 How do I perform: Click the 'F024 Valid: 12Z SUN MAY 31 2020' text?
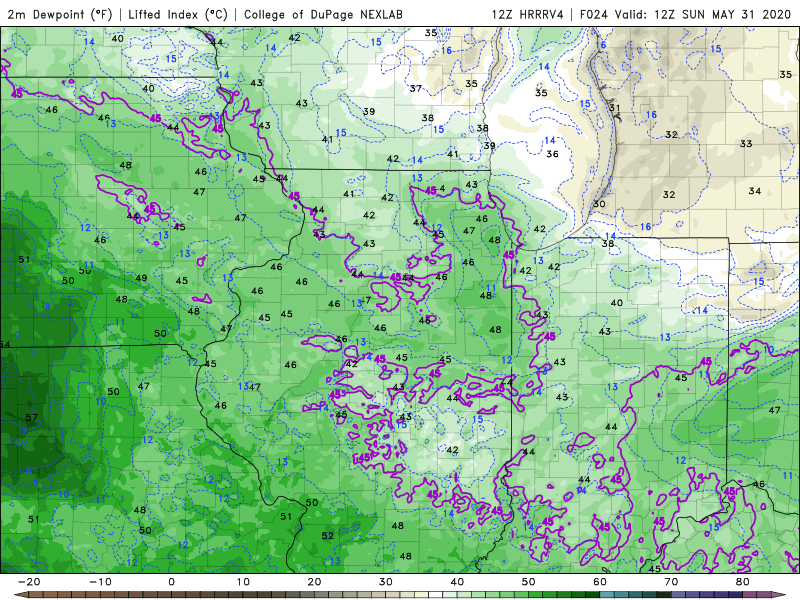pos(685,14)
